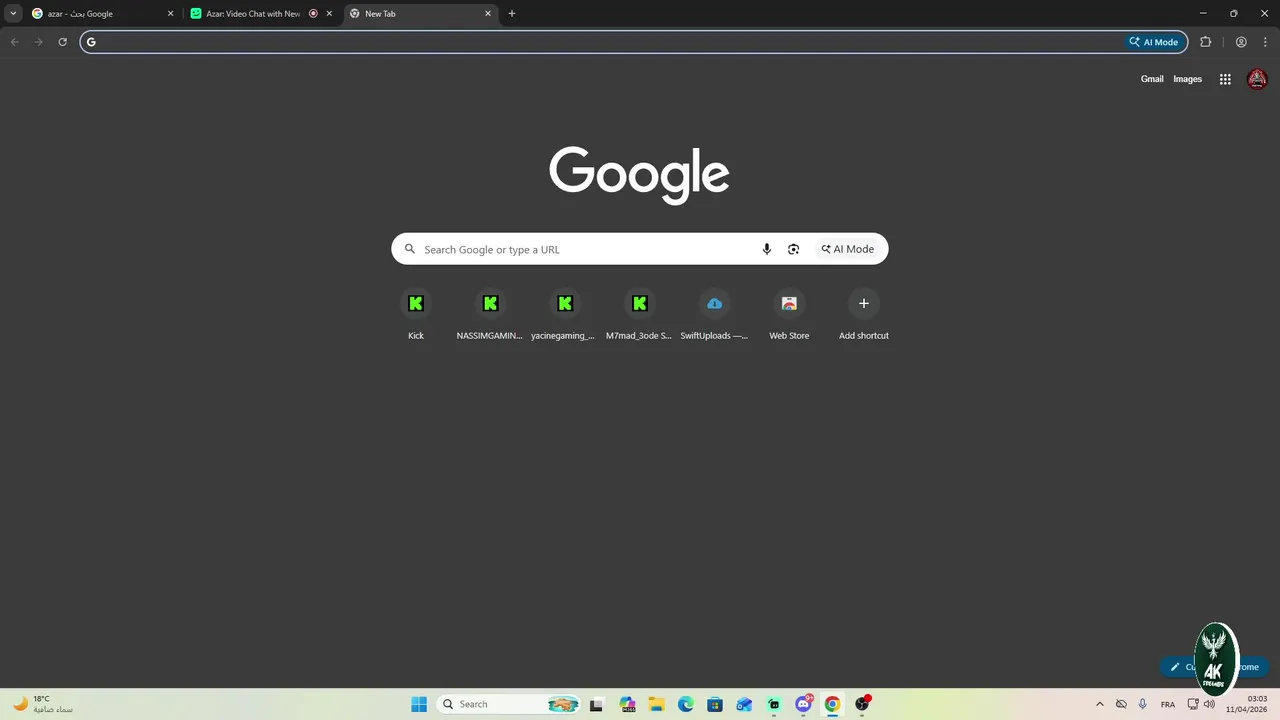This screenshot has width=1280, height=720.
Task: Click the microphone tray icon
Action: click(x=1143, y=704)
